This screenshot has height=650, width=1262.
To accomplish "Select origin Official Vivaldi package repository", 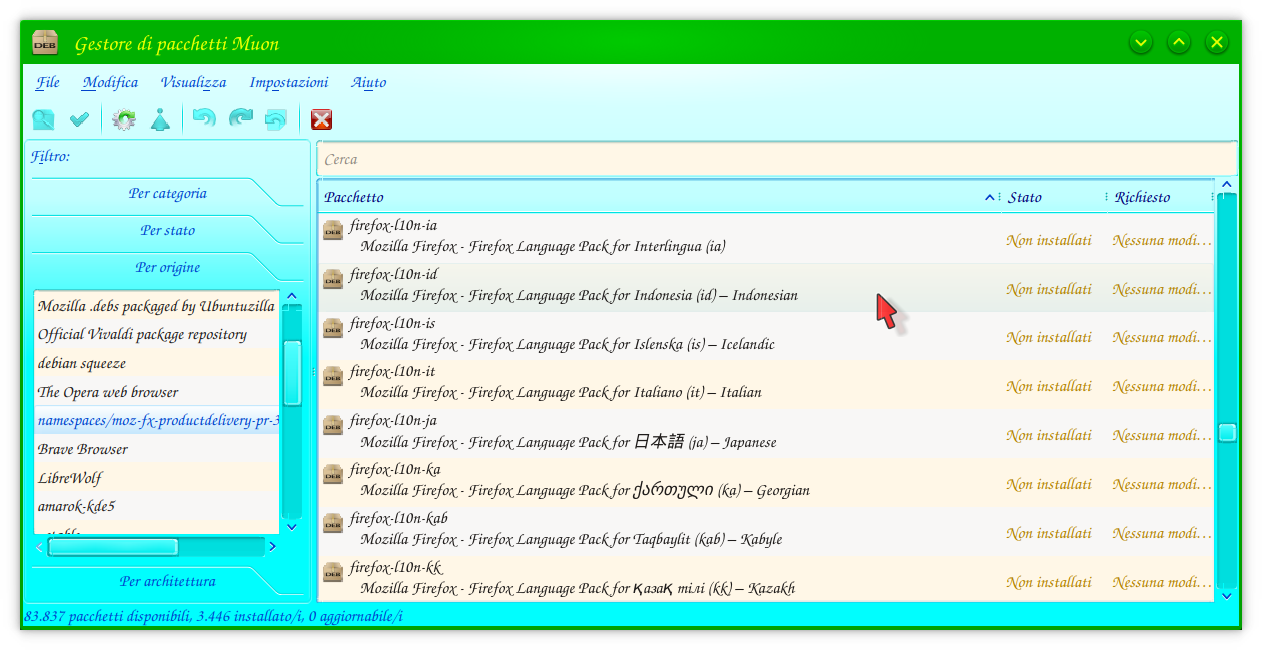I will click(x=156, y=334).
